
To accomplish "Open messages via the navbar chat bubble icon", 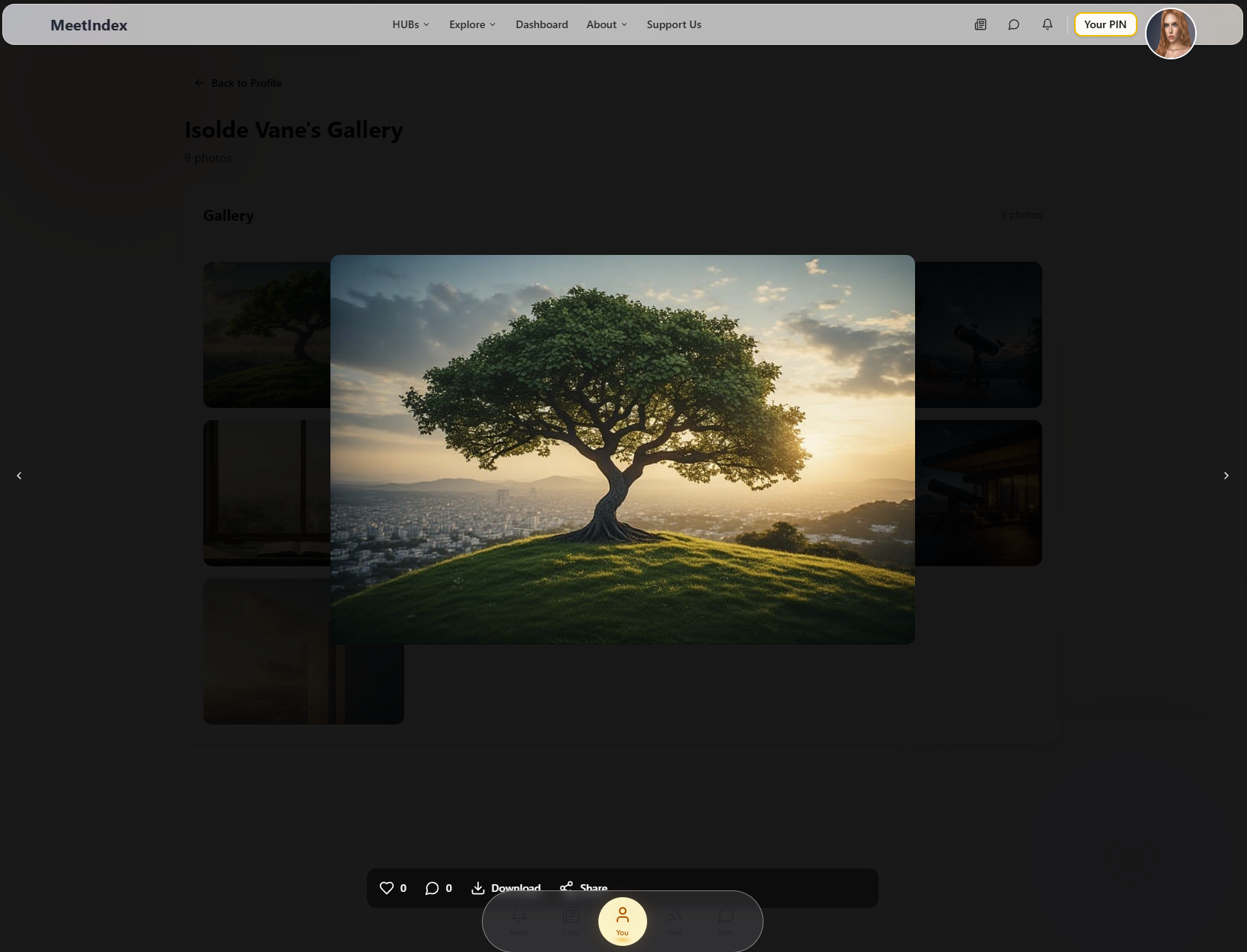I will 1014,24.
